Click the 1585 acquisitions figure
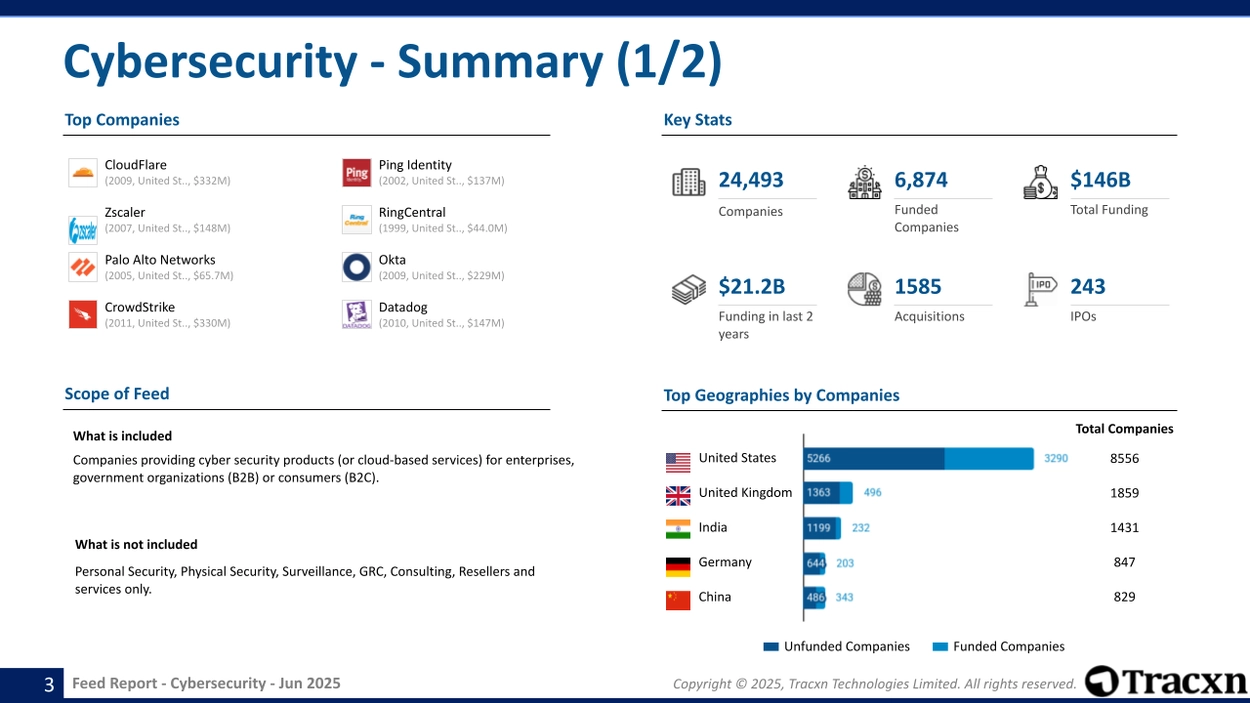 coord(918,287)
